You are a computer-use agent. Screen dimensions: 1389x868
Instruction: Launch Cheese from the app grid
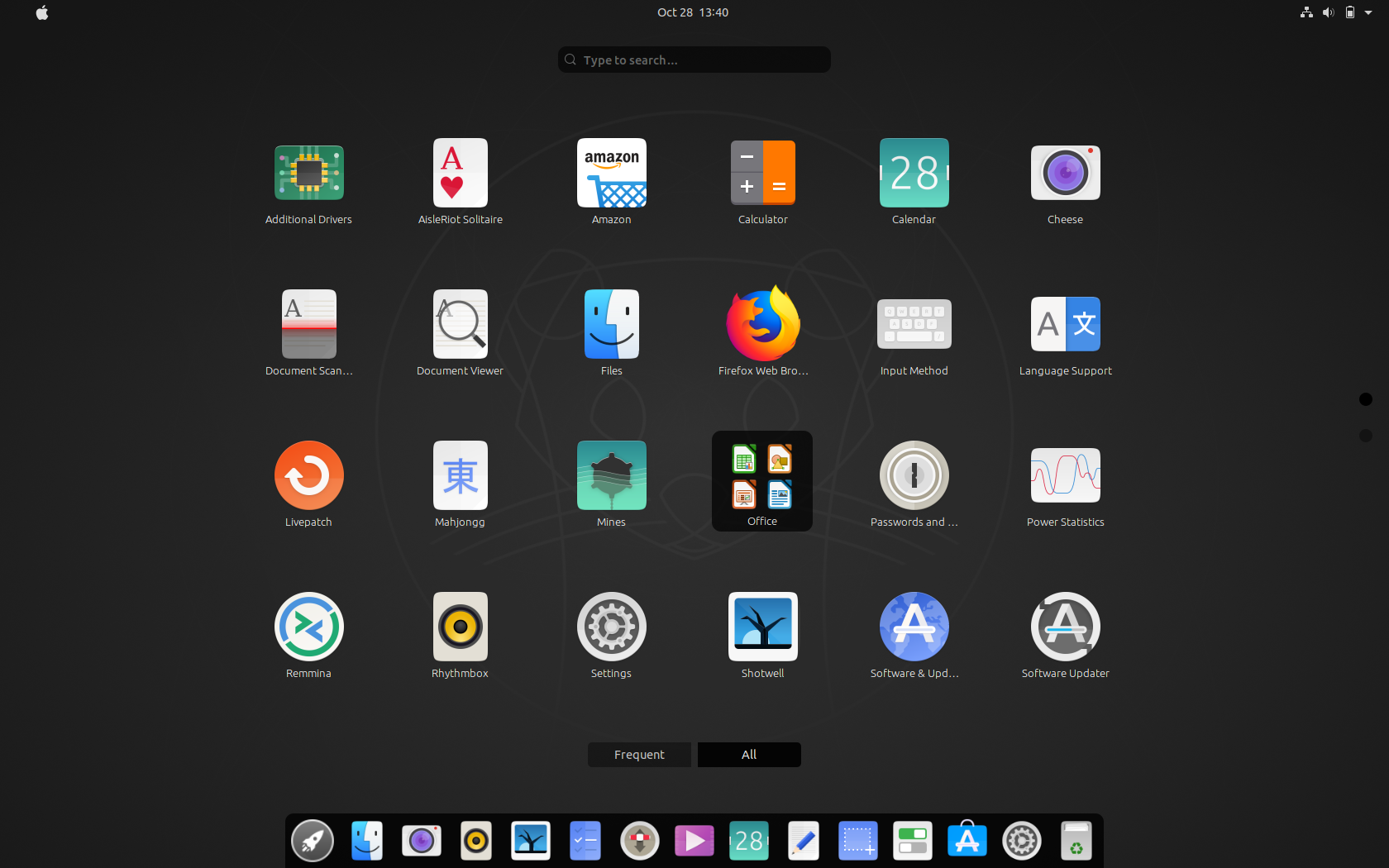[x=1066, y=173]
